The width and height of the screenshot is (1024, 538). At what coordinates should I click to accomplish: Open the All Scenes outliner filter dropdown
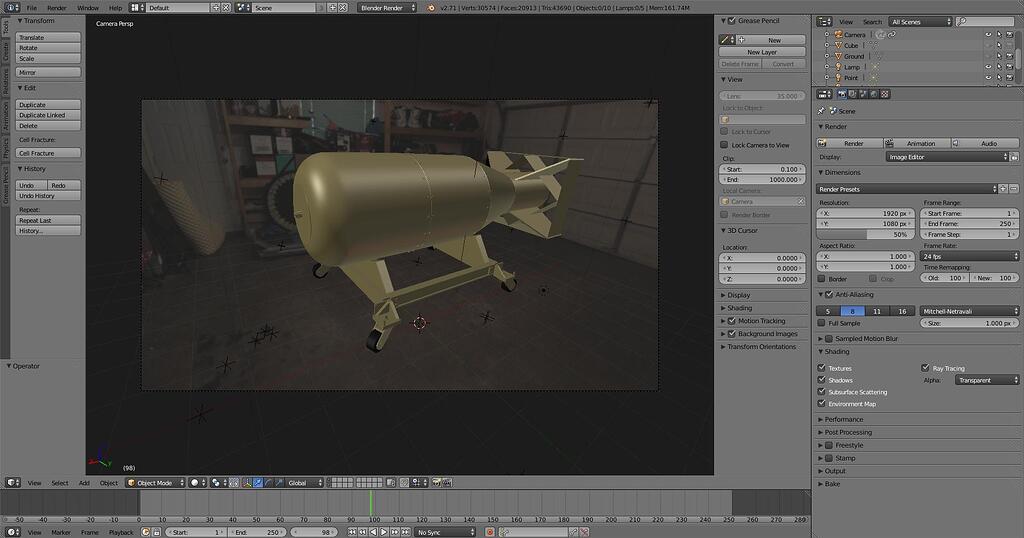921,22
